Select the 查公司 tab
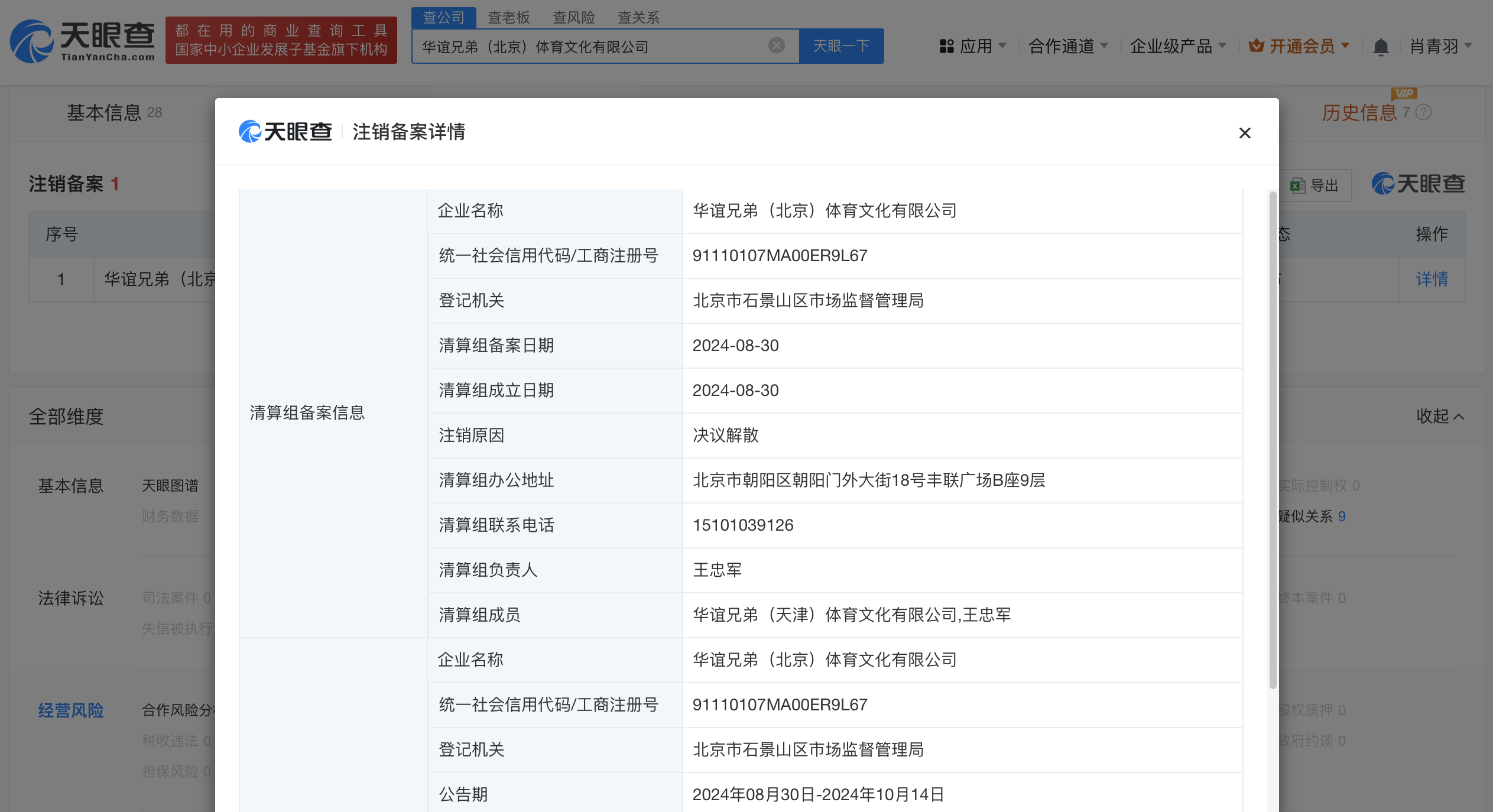The image size is (1493, 812). point(443,17)
